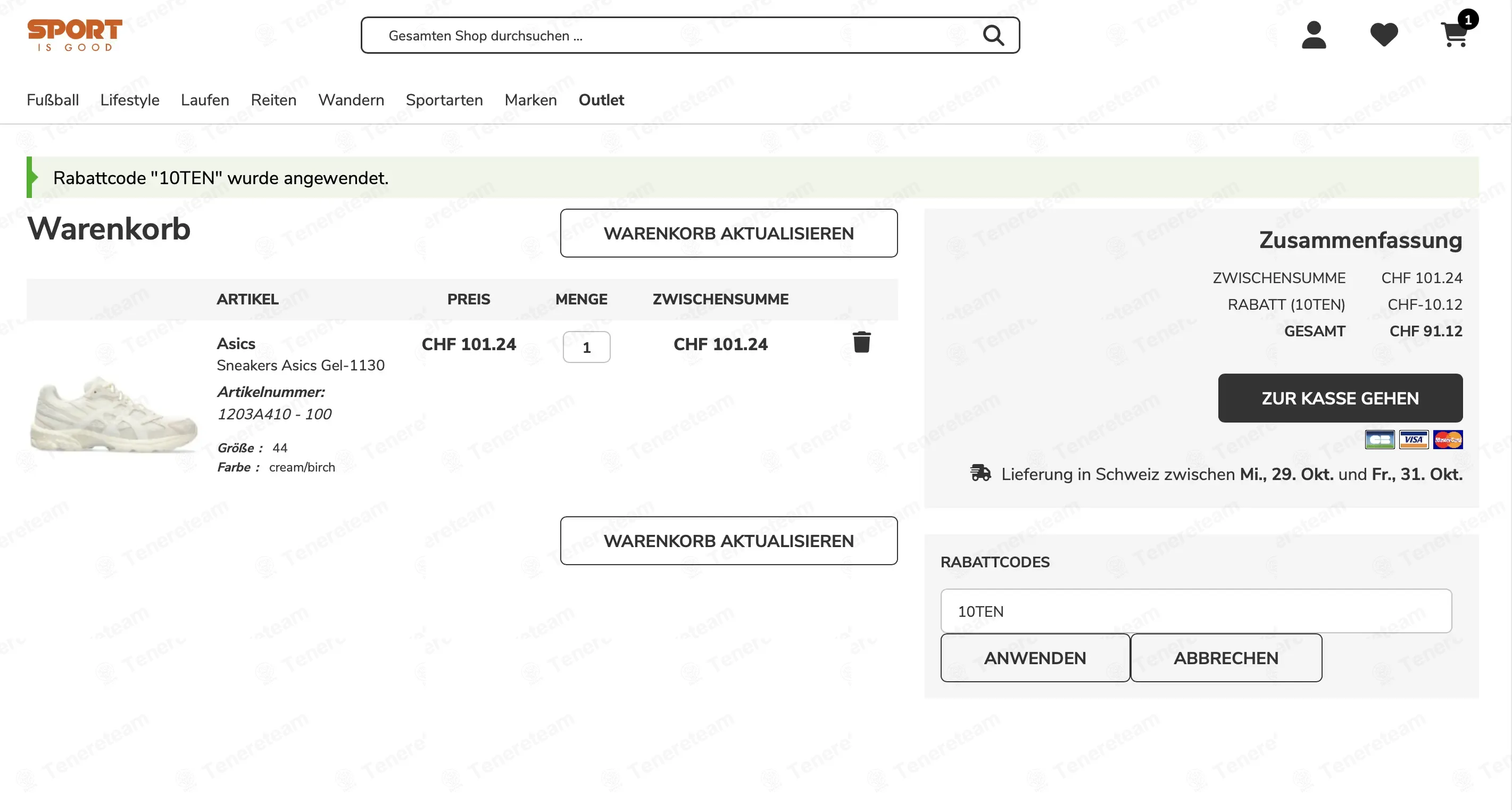Open the Outlet menu
1512x810 pixels.
[x=601, y=100]
